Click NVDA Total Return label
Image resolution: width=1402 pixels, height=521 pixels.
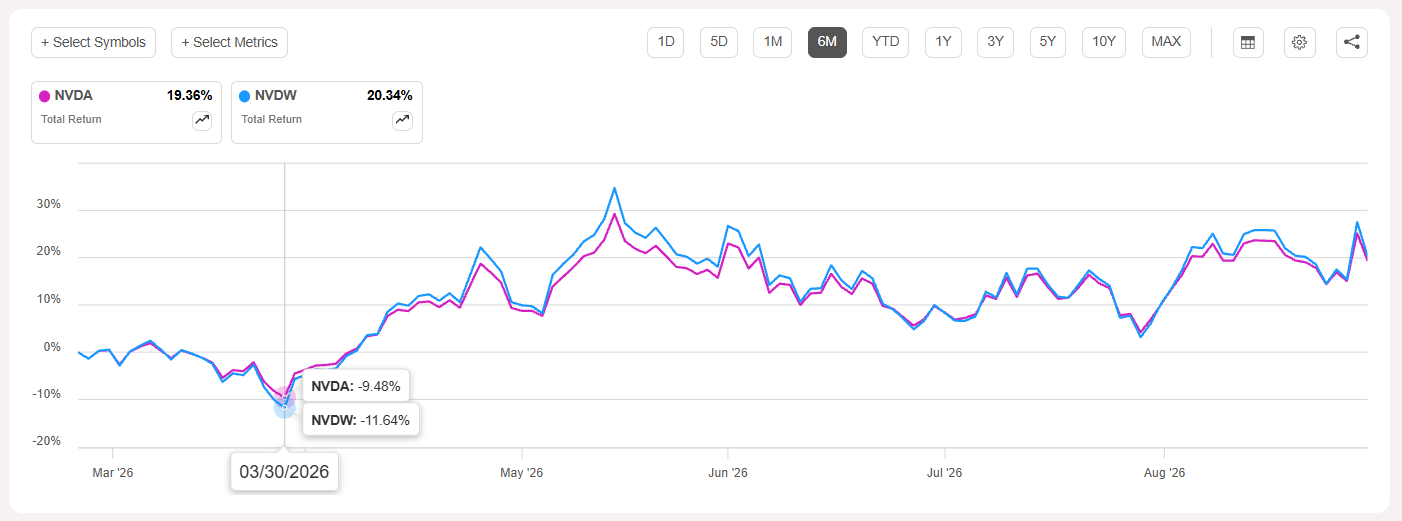[71, 119]
